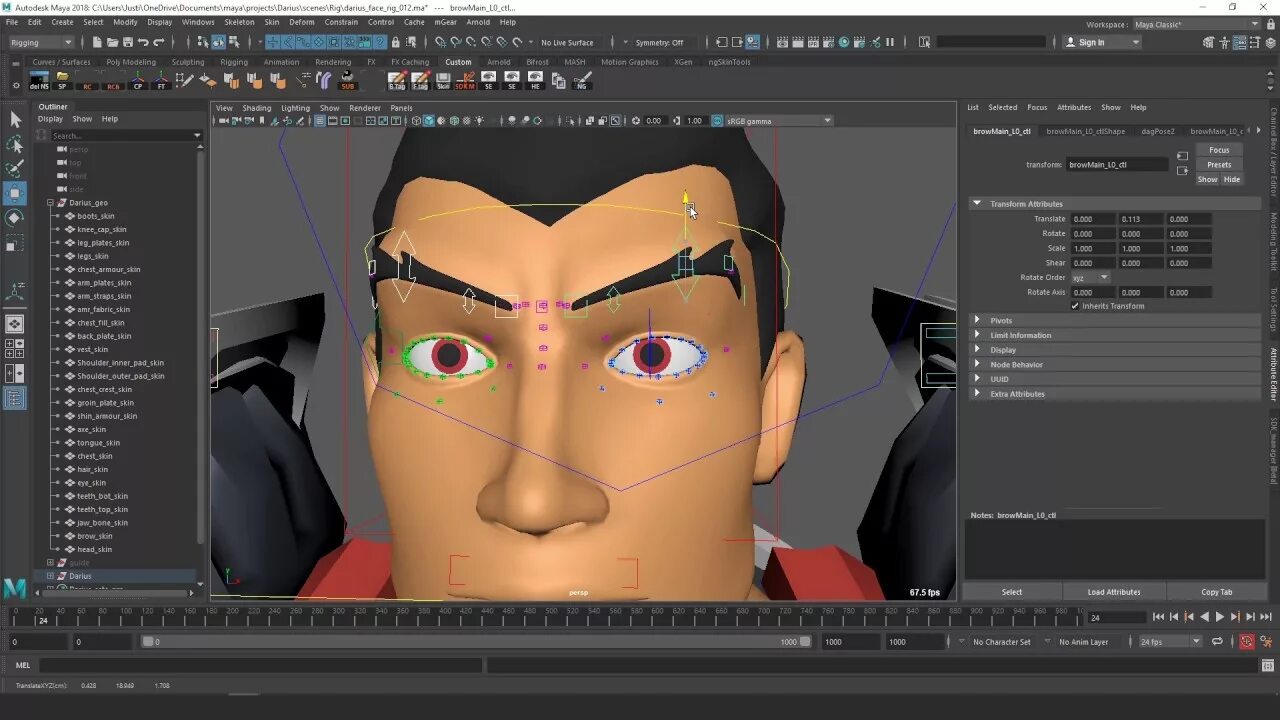Click the New Scene icon
This screenshot has width=1280, height=720.
click(96, 42)
